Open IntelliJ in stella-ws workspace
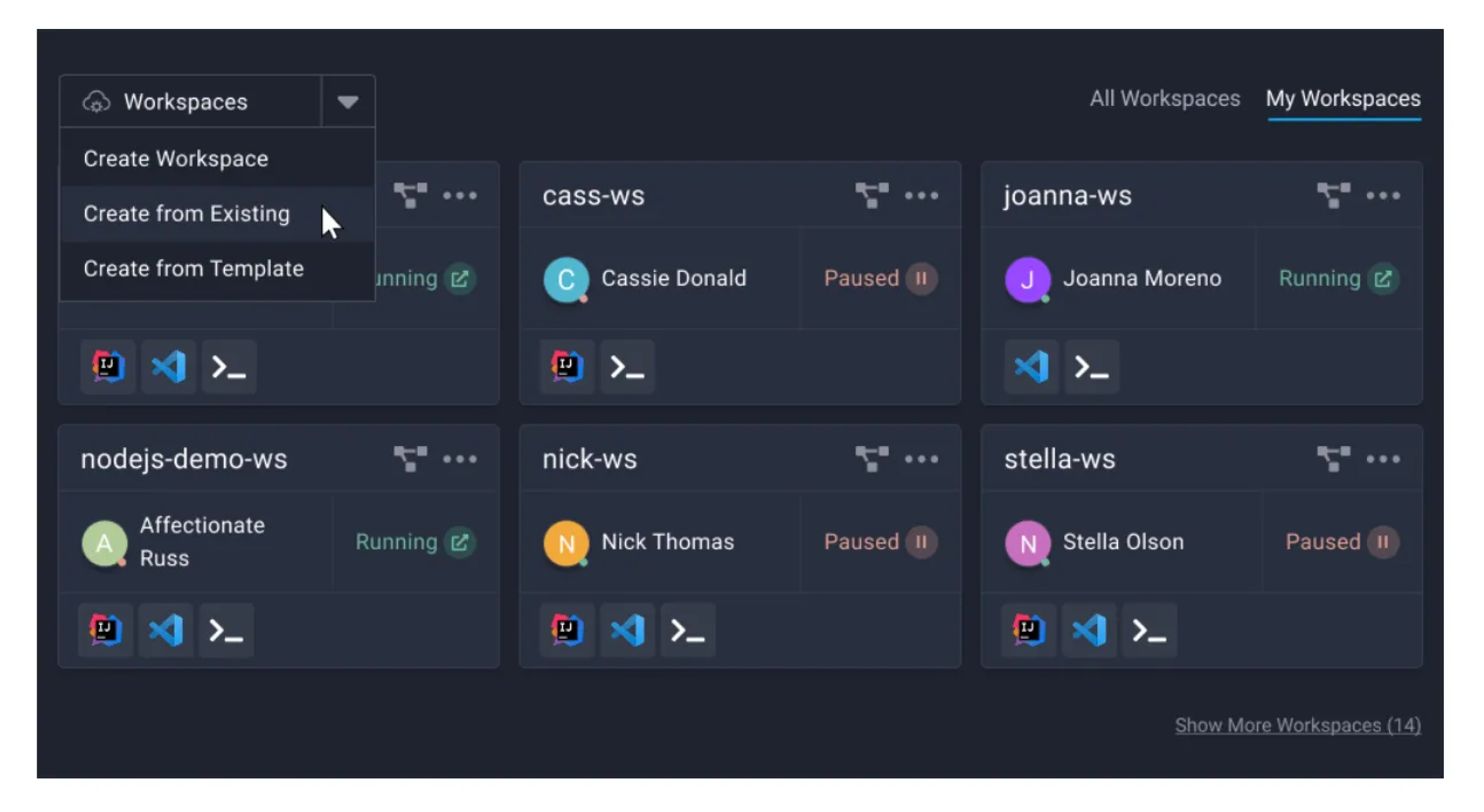 click(x=1028, y=630)
